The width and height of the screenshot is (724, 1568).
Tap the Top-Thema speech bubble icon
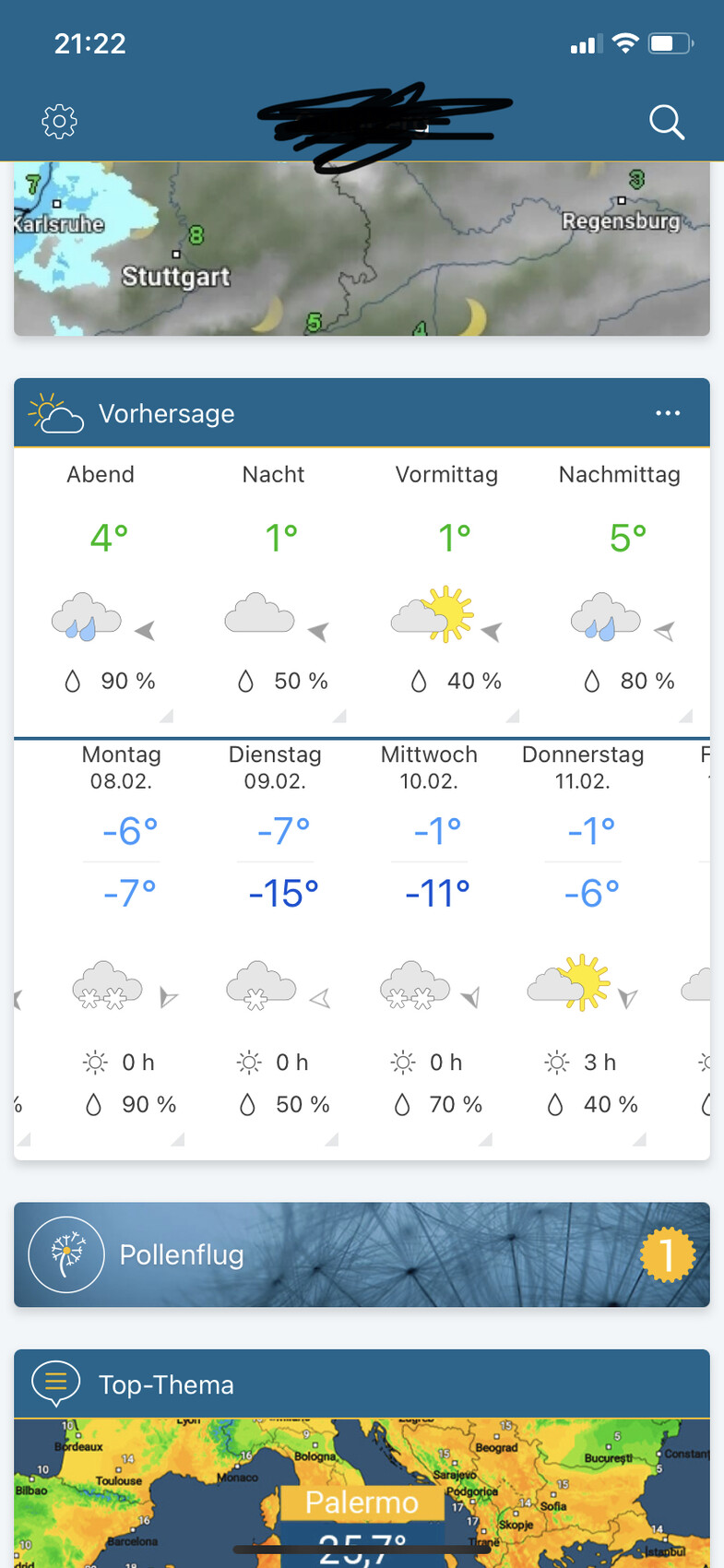coord(55,1382)
